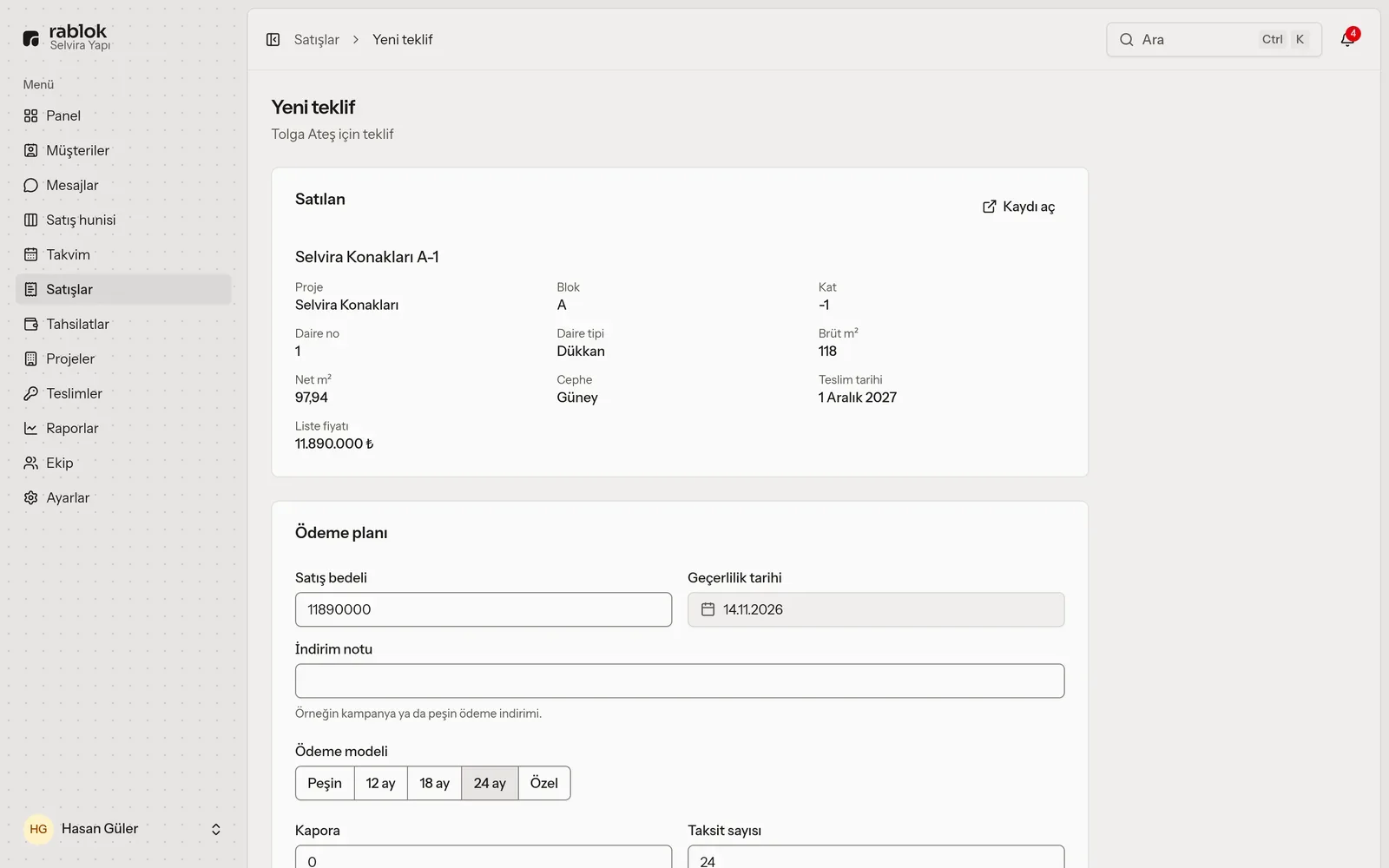
Task: Click the Kapora input field
Action: [484, 857]
